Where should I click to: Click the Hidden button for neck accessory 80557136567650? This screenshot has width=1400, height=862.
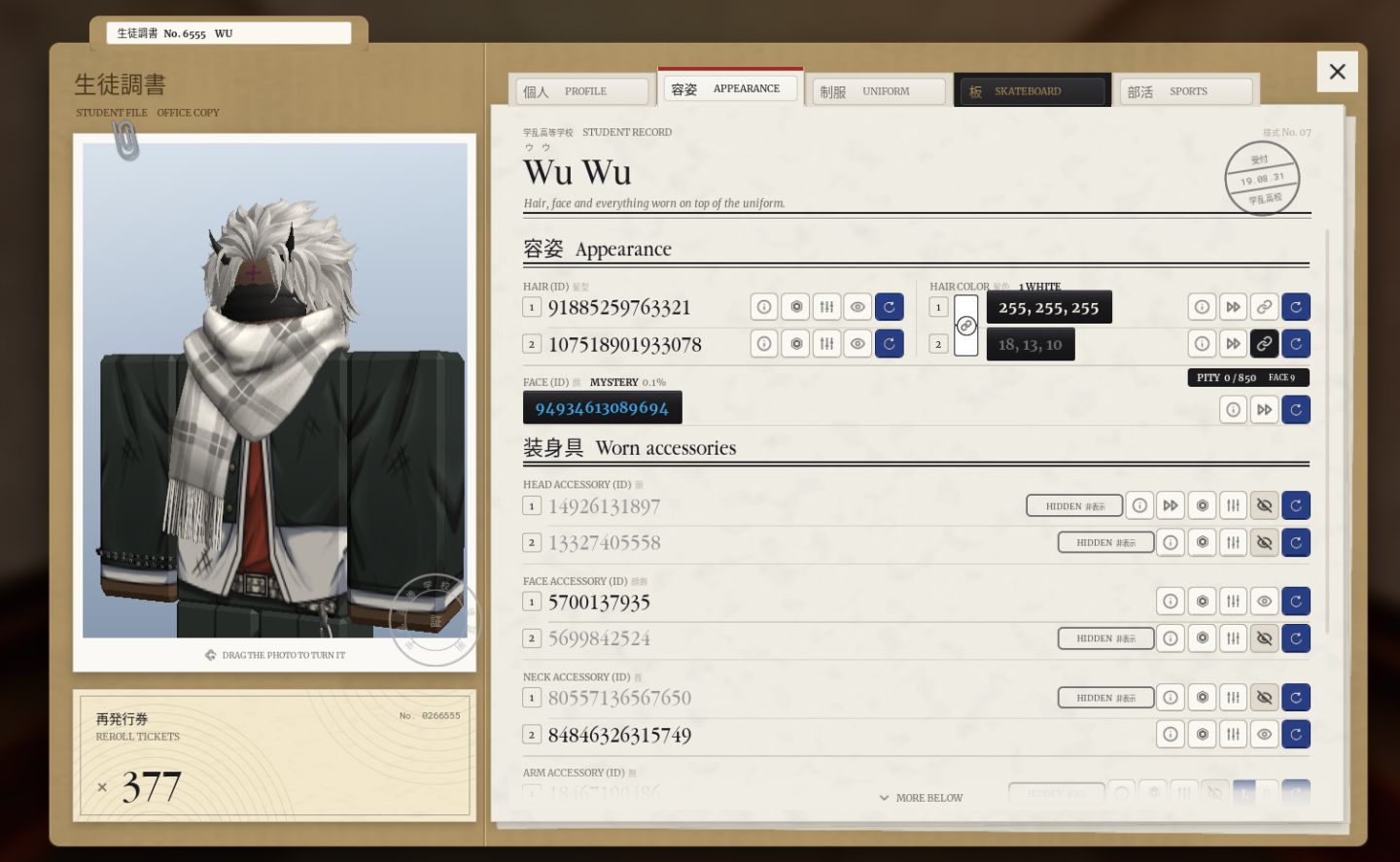[1105, 698]
